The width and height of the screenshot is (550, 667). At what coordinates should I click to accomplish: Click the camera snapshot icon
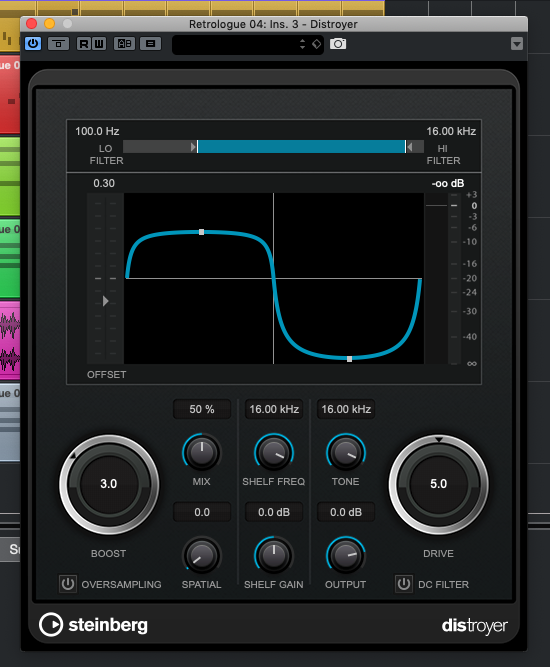pos(338,44)
